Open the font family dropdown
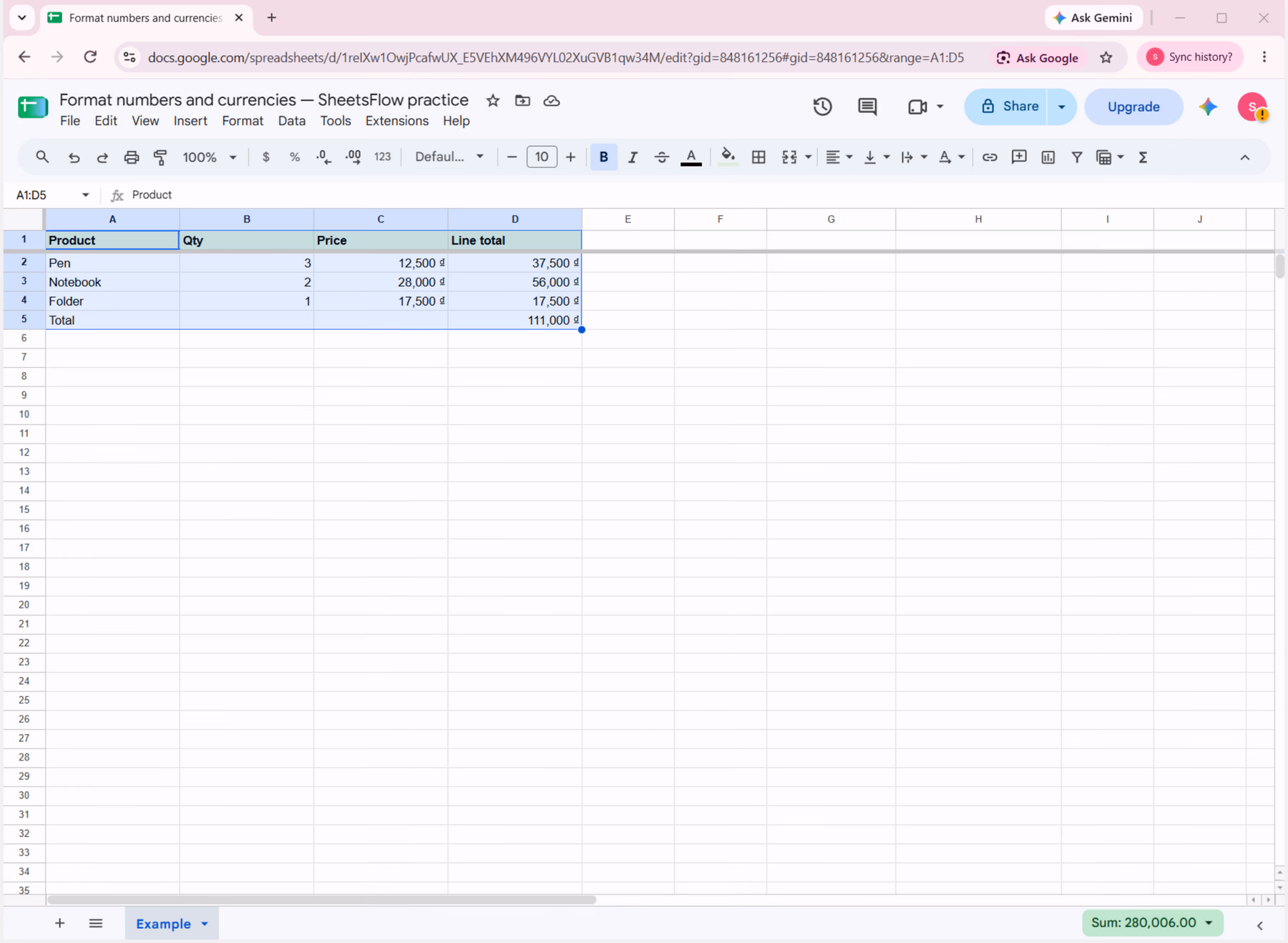 click(449, 157)
